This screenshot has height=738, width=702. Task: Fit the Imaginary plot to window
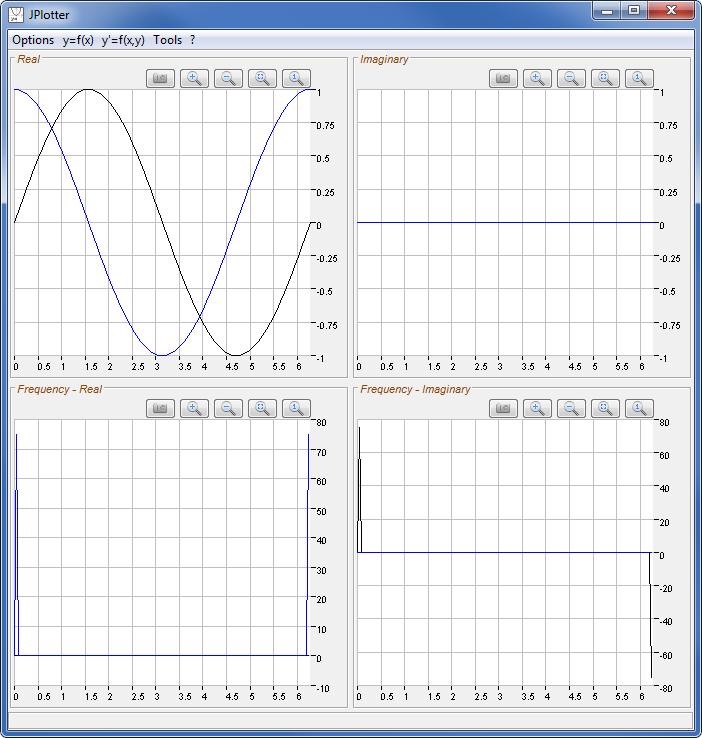tap(606, 78)
